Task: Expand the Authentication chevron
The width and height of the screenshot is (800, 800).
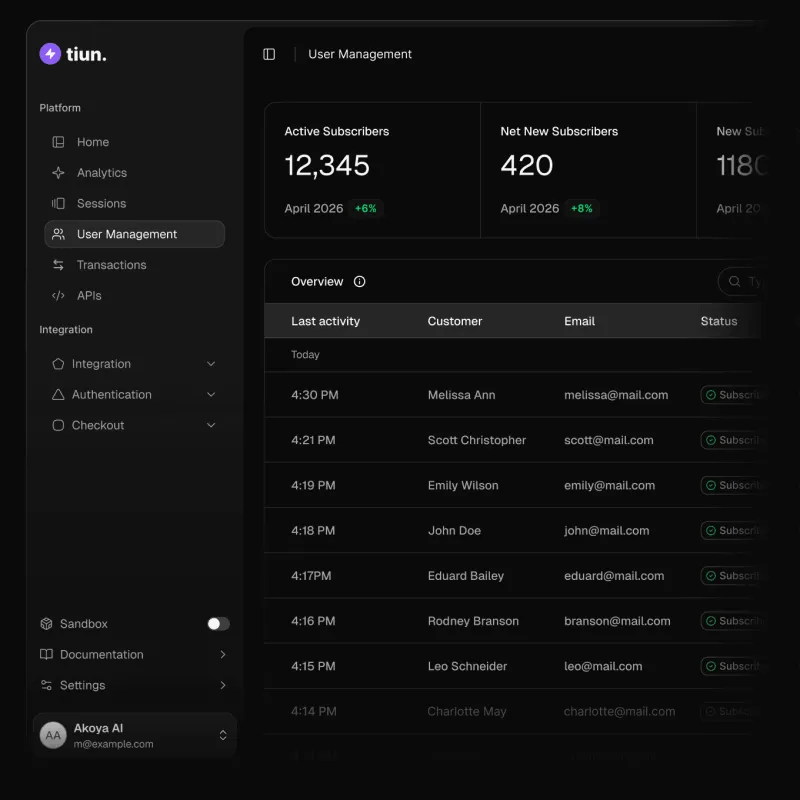Action: (x=211, y=394)
